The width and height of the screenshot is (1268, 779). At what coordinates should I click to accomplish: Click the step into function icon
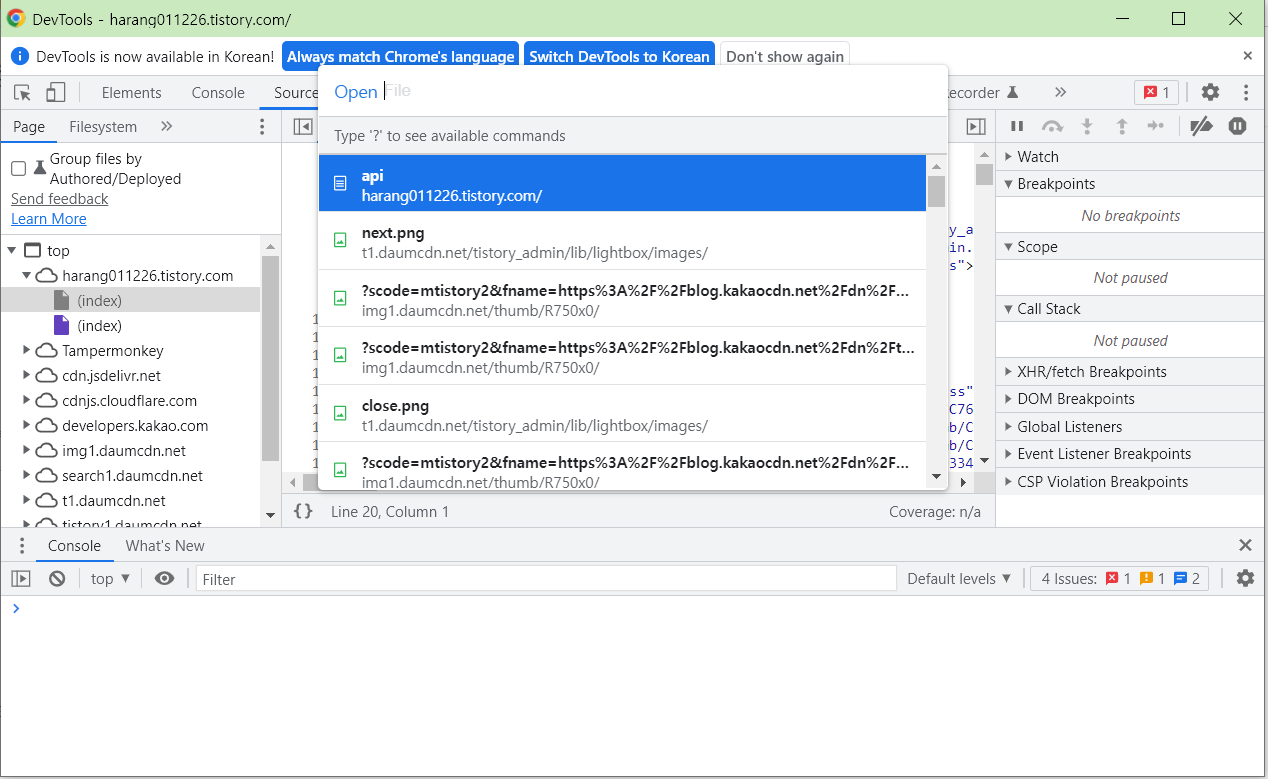tap(1087, 126)
